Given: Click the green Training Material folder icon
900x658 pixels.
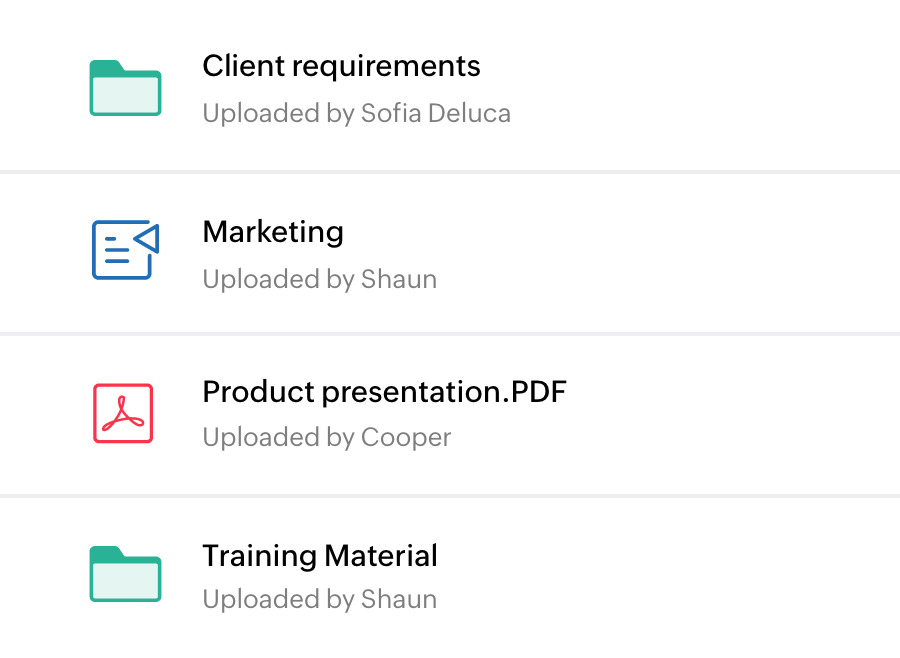Looking at the screenshot, I should [x=125, y=574].
